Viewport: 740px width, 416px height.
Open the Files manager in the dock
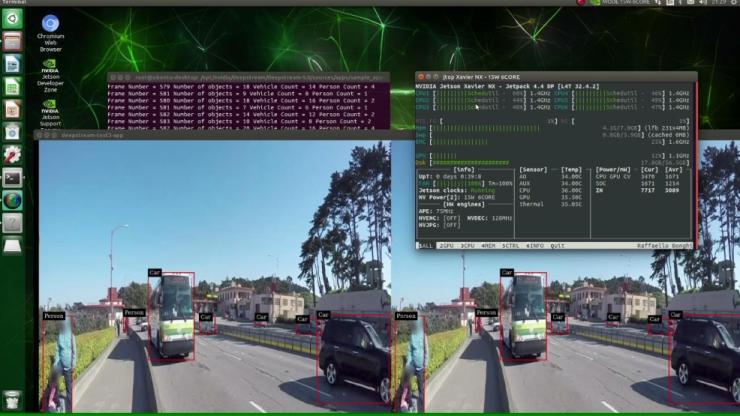click(x=12, y=42)
